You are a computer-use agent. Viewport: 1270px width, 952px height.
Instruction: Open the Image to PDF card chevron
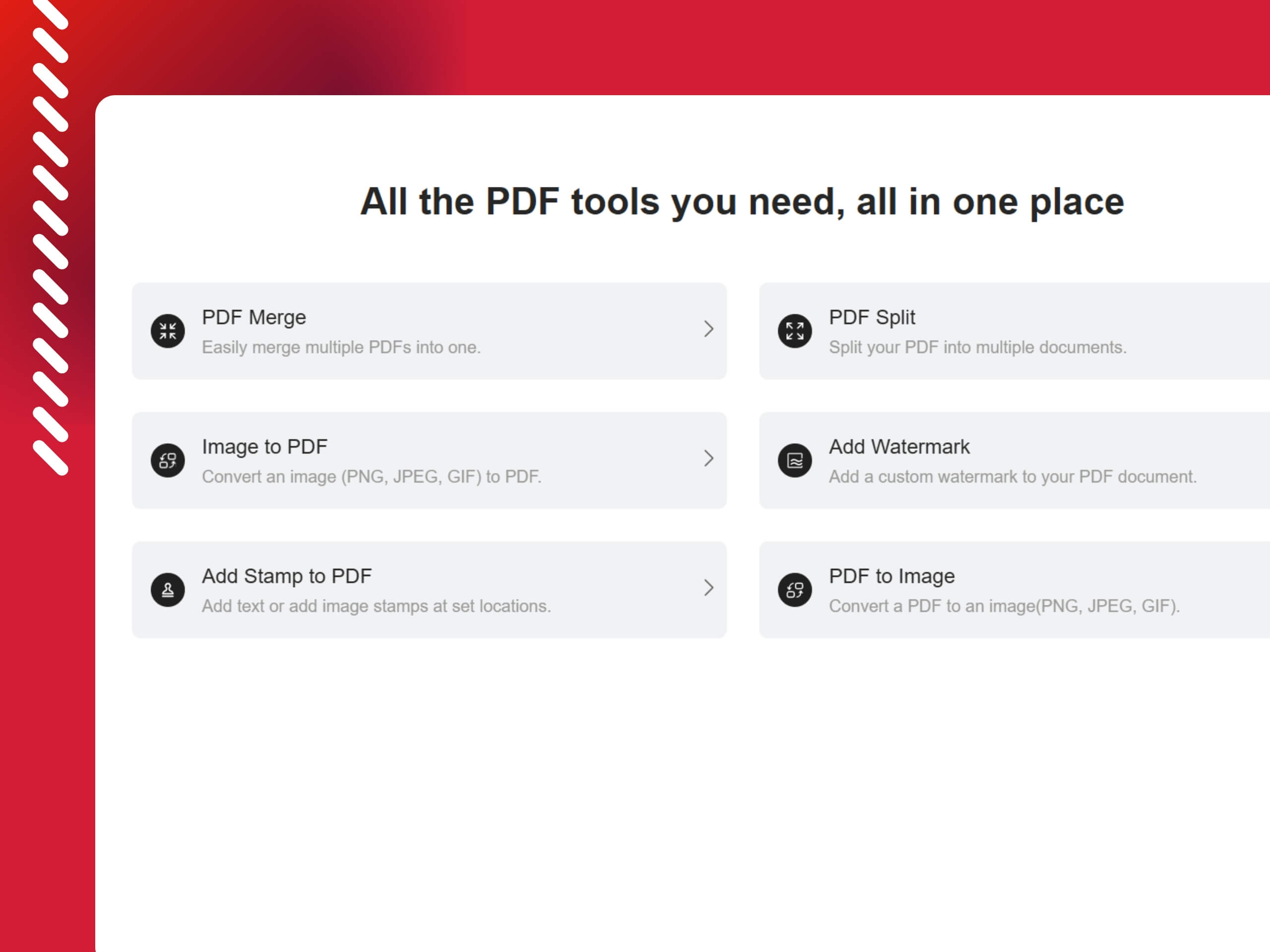708,458
